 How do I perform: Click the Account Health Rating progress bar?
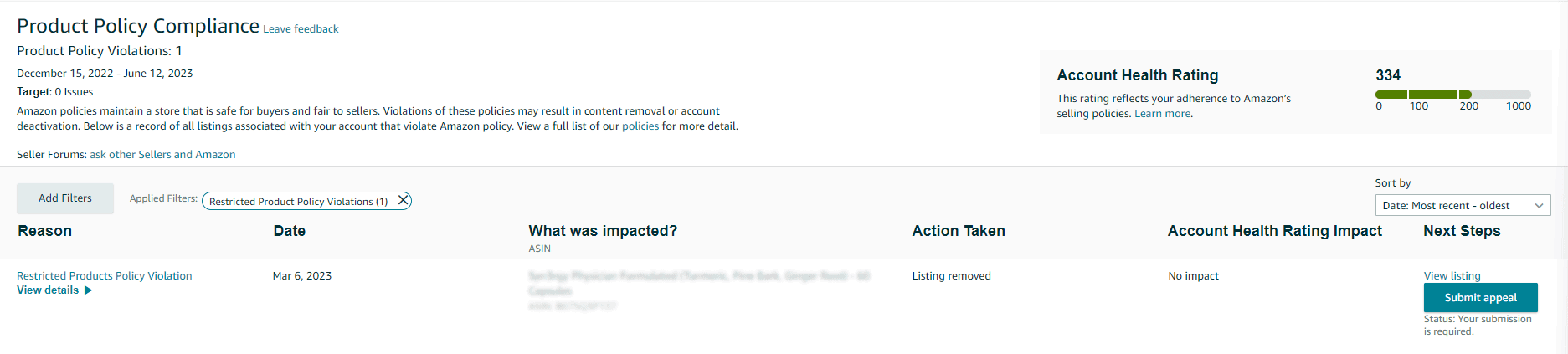click(1452, 95)
